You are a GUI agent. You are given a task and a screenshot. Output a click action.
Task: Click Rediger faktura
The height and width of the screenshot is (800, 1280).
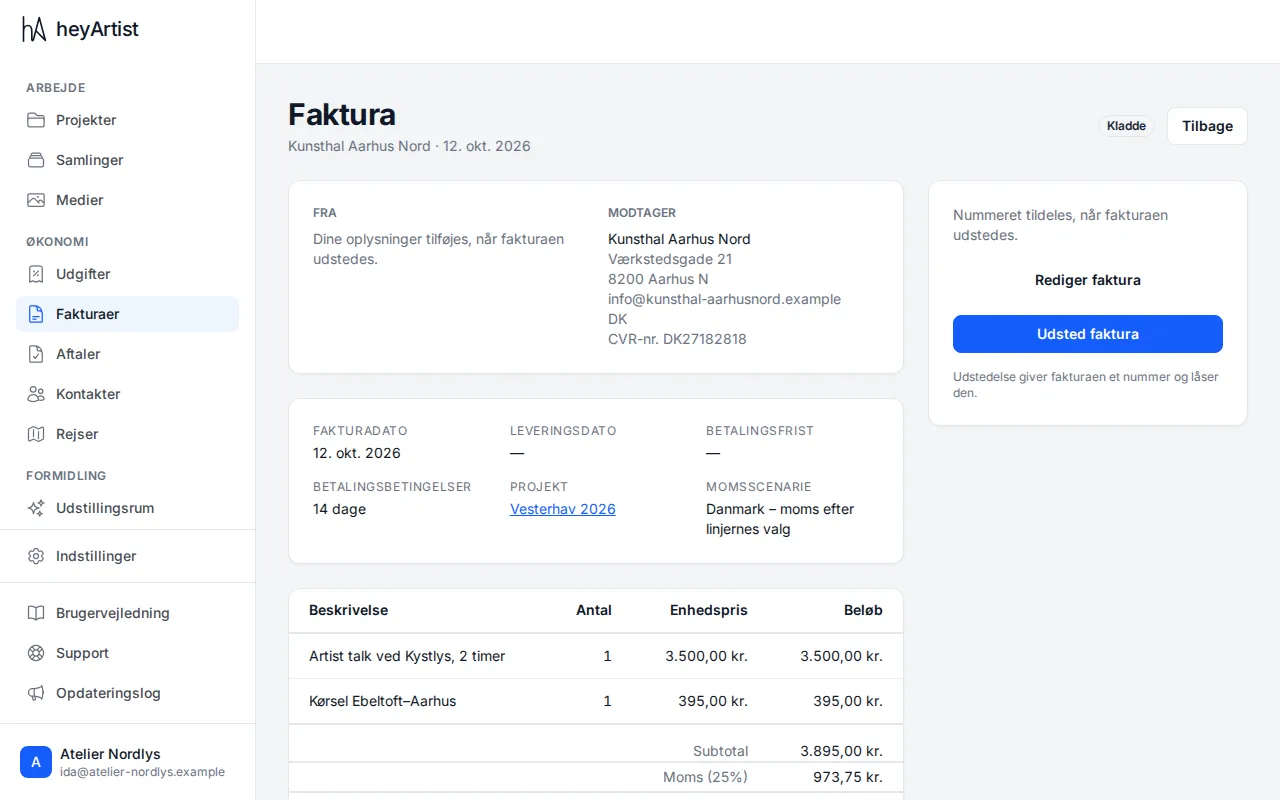point(1088,280)
